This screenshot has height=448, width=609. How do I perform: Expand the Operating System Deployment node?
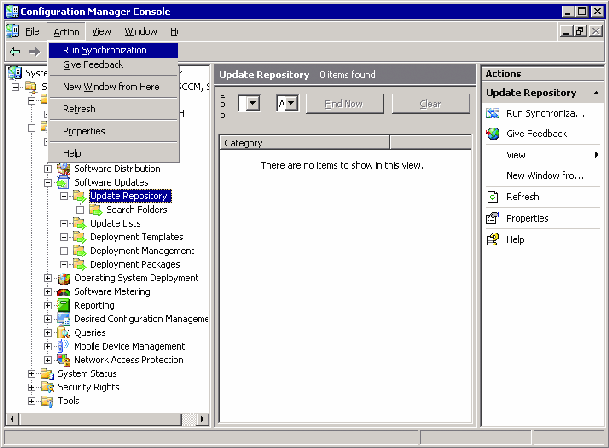[x=48, y=278]
